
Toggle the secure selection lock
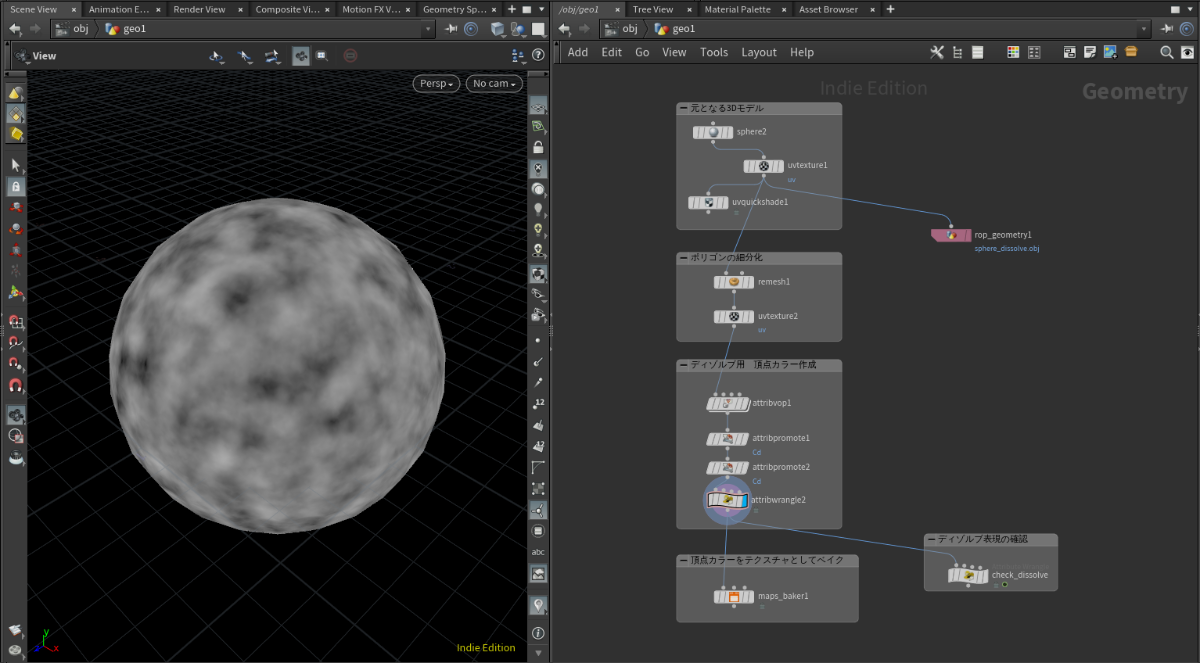pyautogui.click(x=15, y=187)
